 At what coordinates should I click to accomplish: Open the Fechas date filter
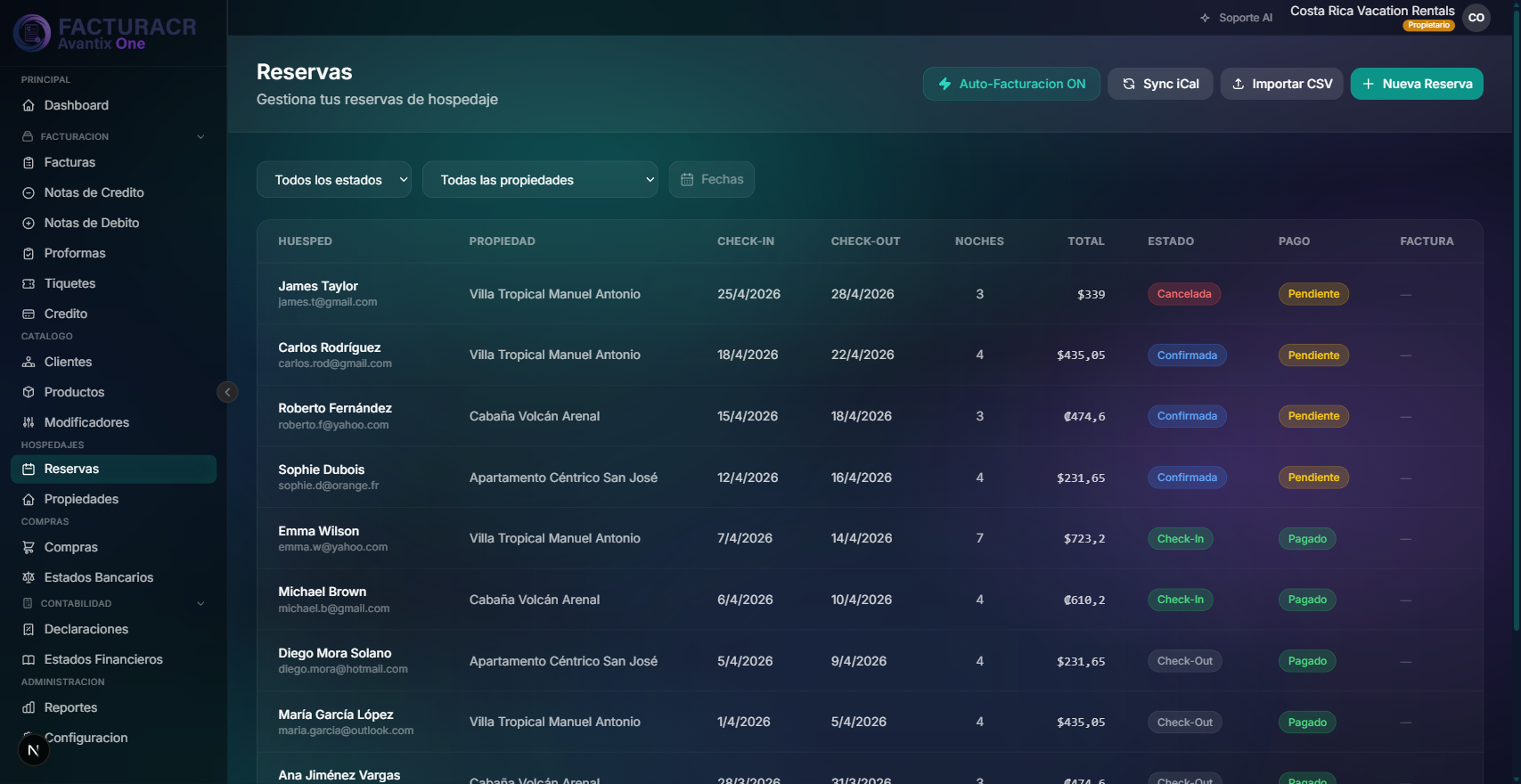coord(712,180)
